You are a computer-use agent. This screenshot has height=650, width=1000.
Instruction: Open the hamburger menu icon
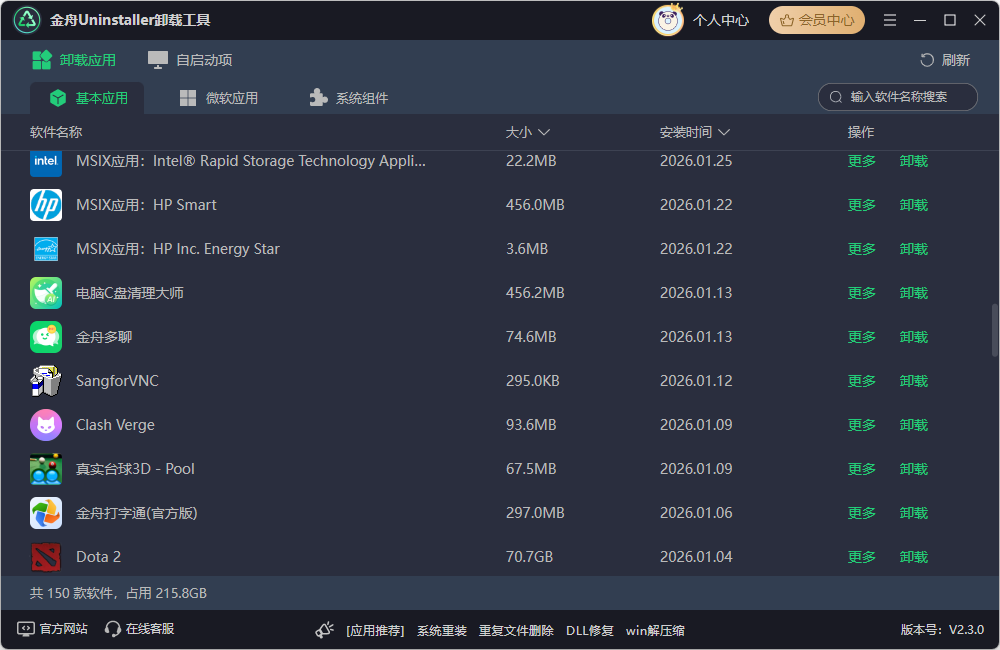(x=889, y=19)
